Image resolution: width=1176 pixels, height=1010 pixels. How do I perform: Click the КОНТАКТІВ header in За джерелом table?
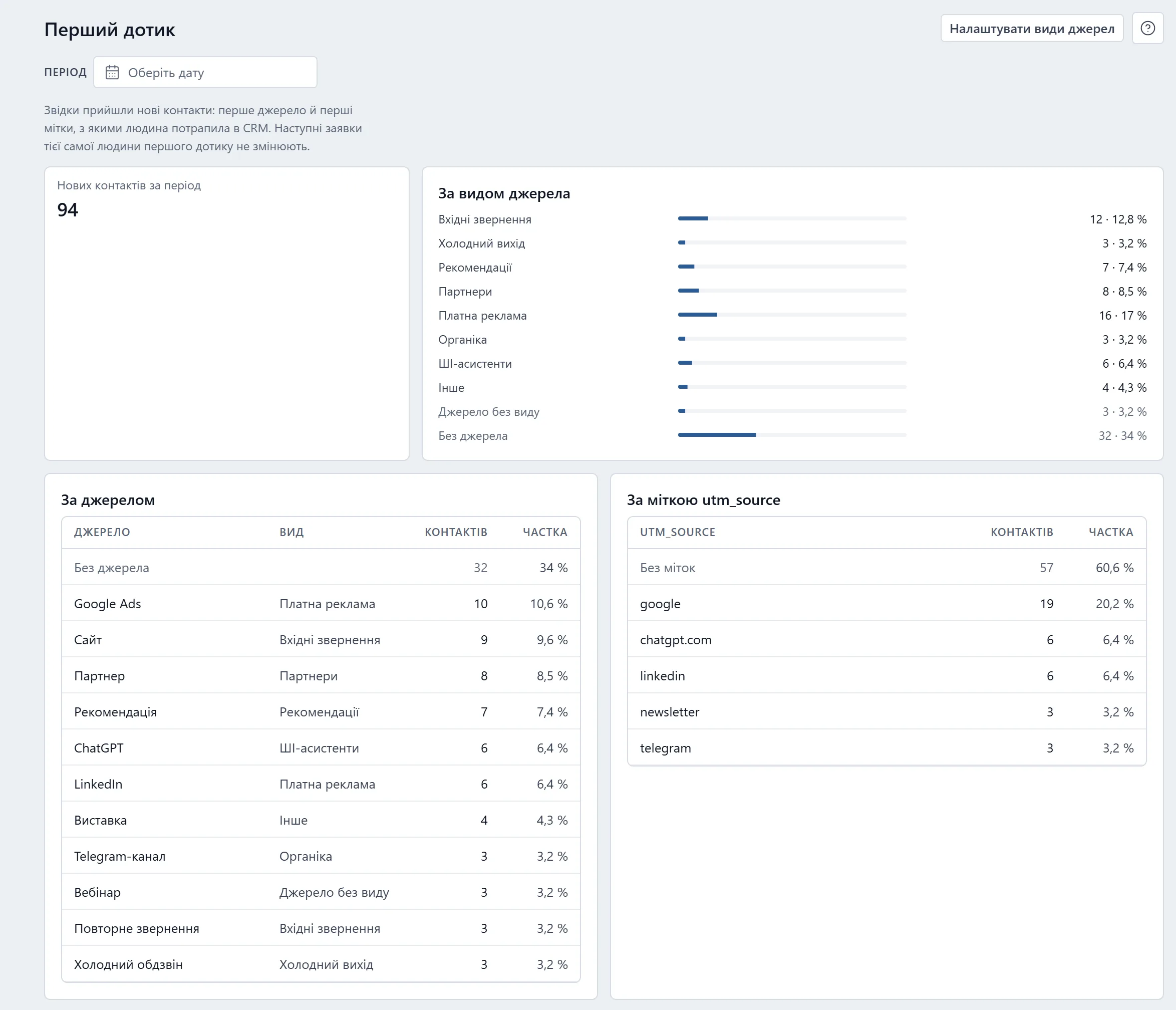(456, 532)
